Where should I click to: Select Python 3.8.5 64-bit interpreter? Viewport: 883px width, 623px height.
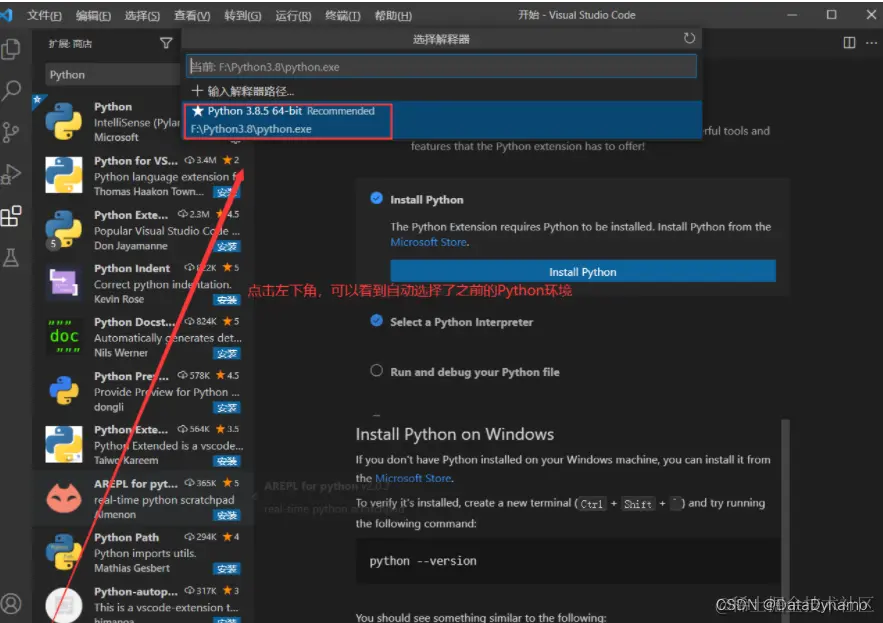tap(443, 120)
